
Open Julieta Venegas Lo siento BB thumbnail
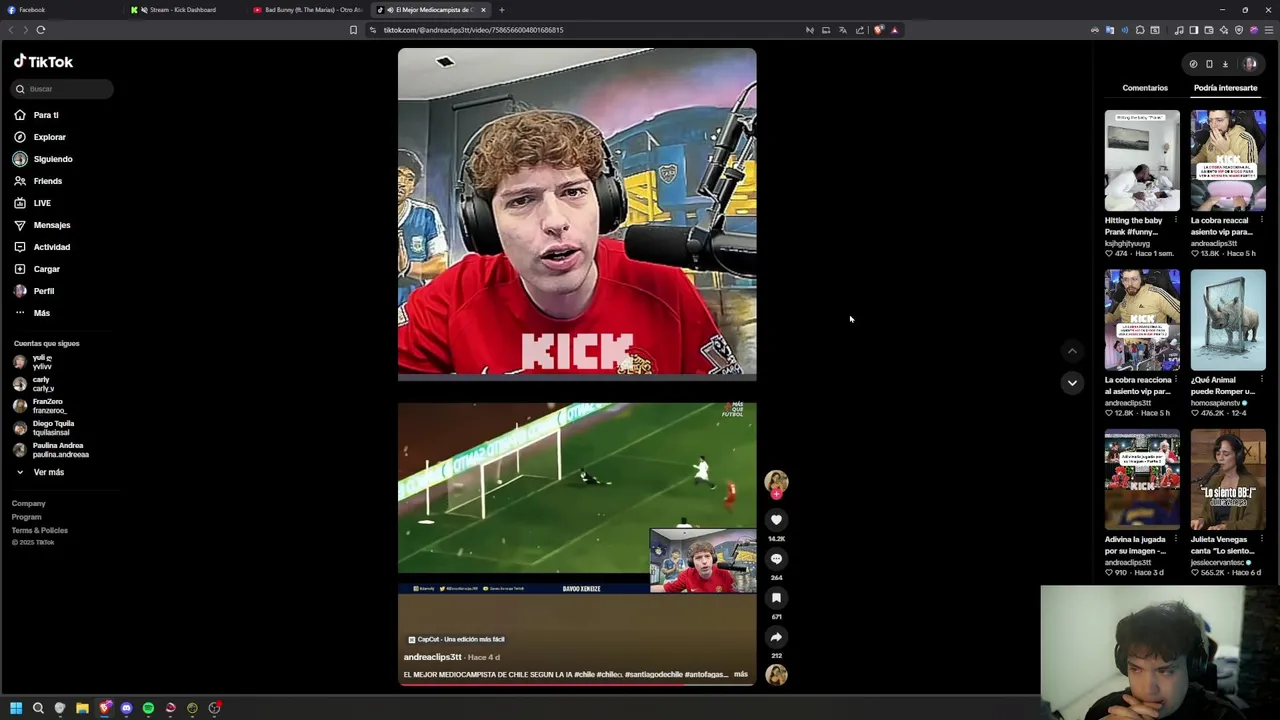[x=1228, y=479]
